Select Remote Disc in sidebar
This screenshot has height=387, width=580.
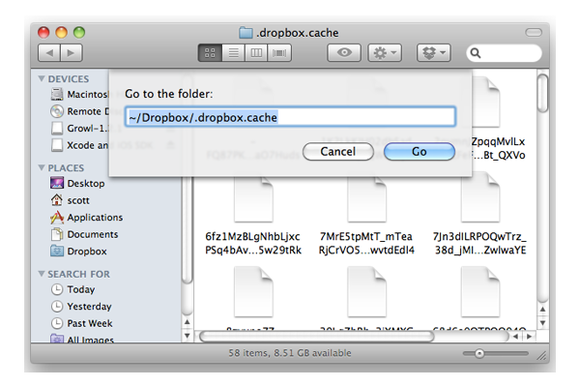79,111
